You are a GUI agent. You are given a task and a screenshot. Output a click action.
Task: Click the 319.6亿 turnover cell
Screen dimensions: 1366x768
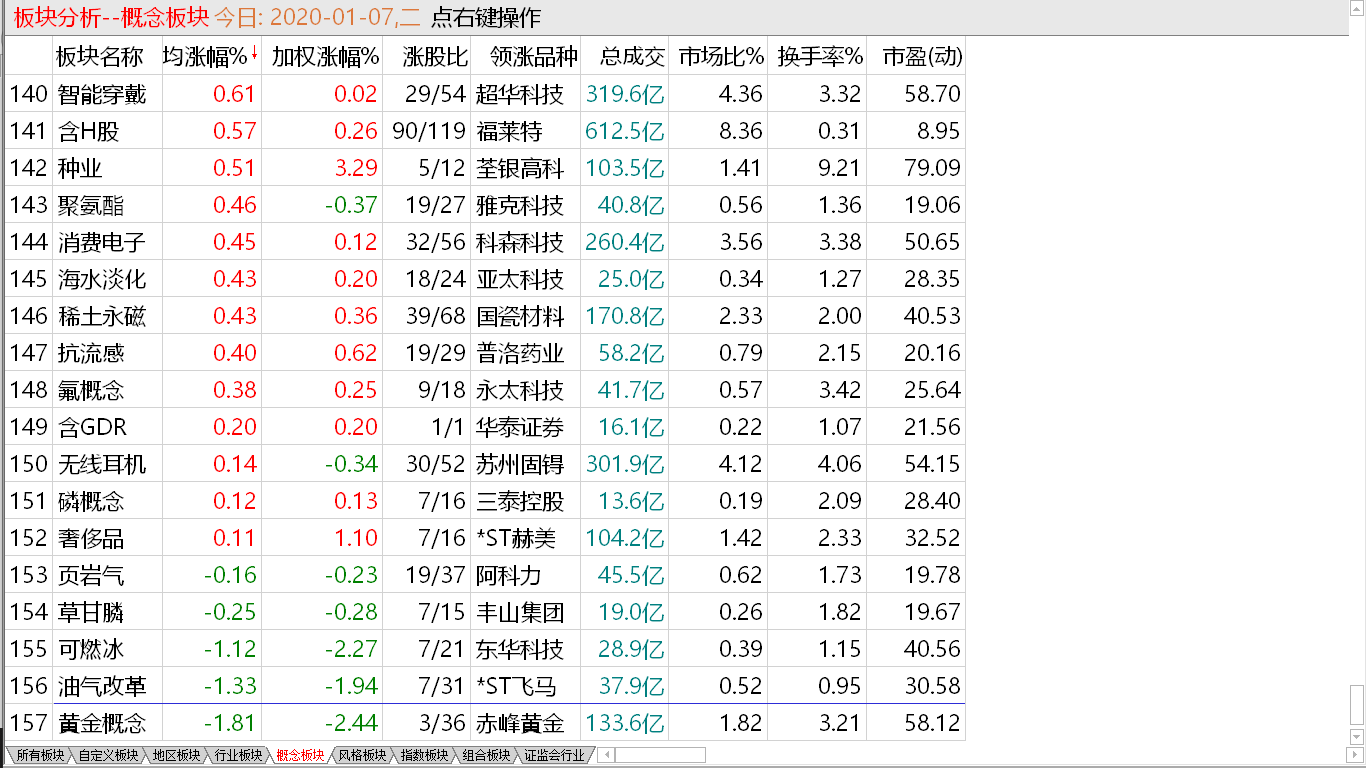625,94
